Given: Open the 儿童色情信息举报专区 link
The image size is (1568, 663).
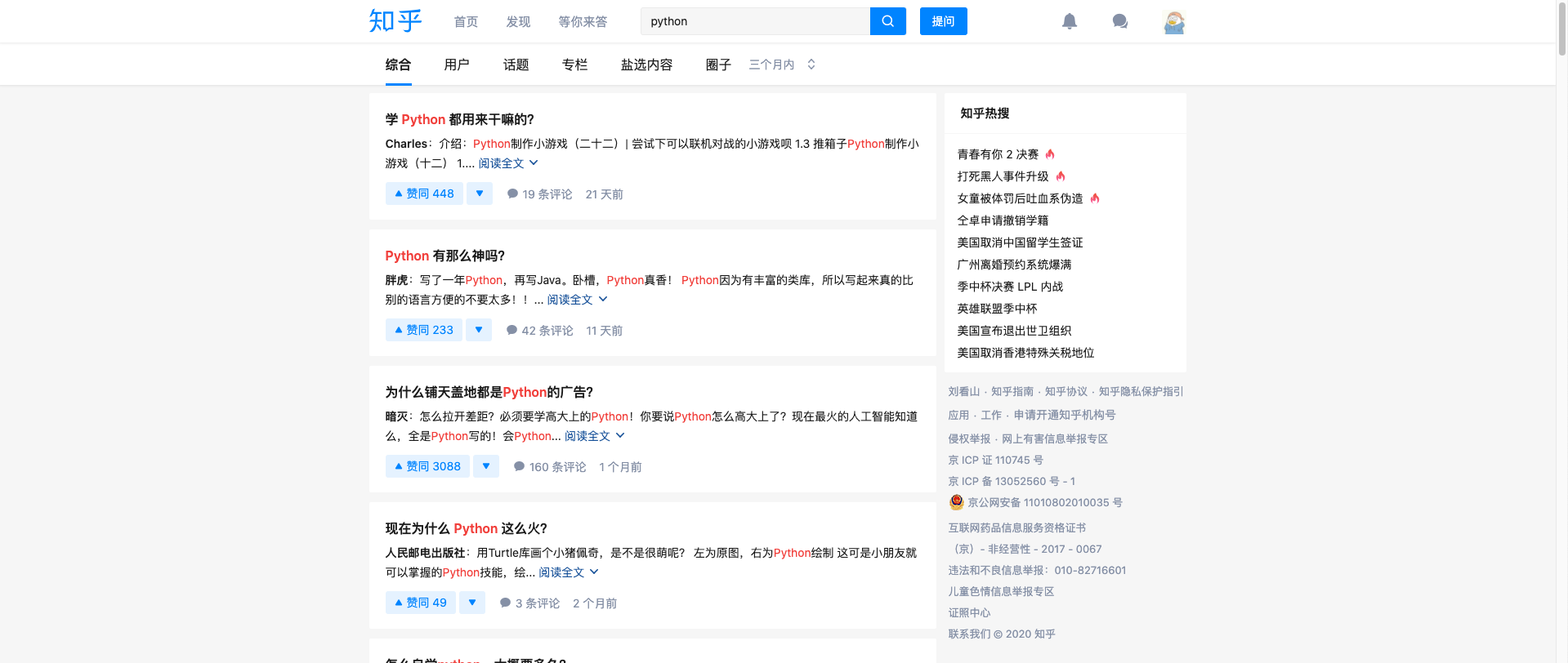Looking at the screenshot, I should tap(1001, 592).
